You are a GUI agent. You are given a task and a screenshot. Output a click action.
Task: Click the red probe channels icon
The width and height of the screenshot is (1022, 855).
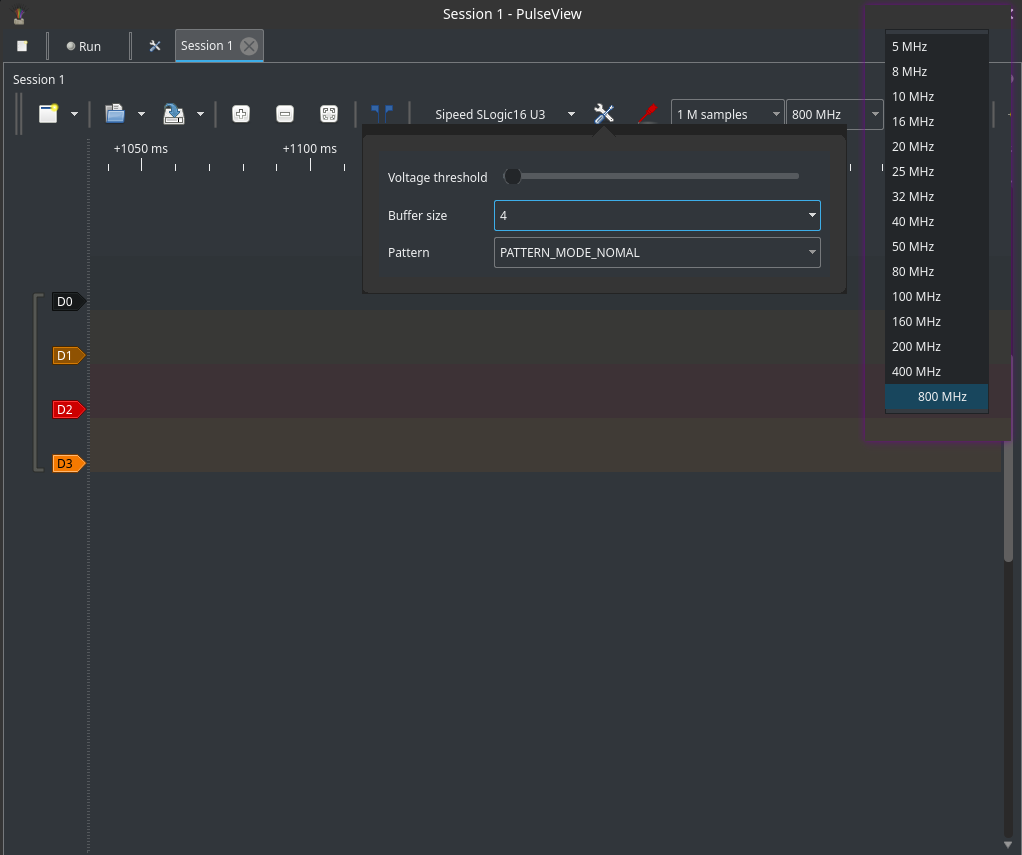coord(647,114)
